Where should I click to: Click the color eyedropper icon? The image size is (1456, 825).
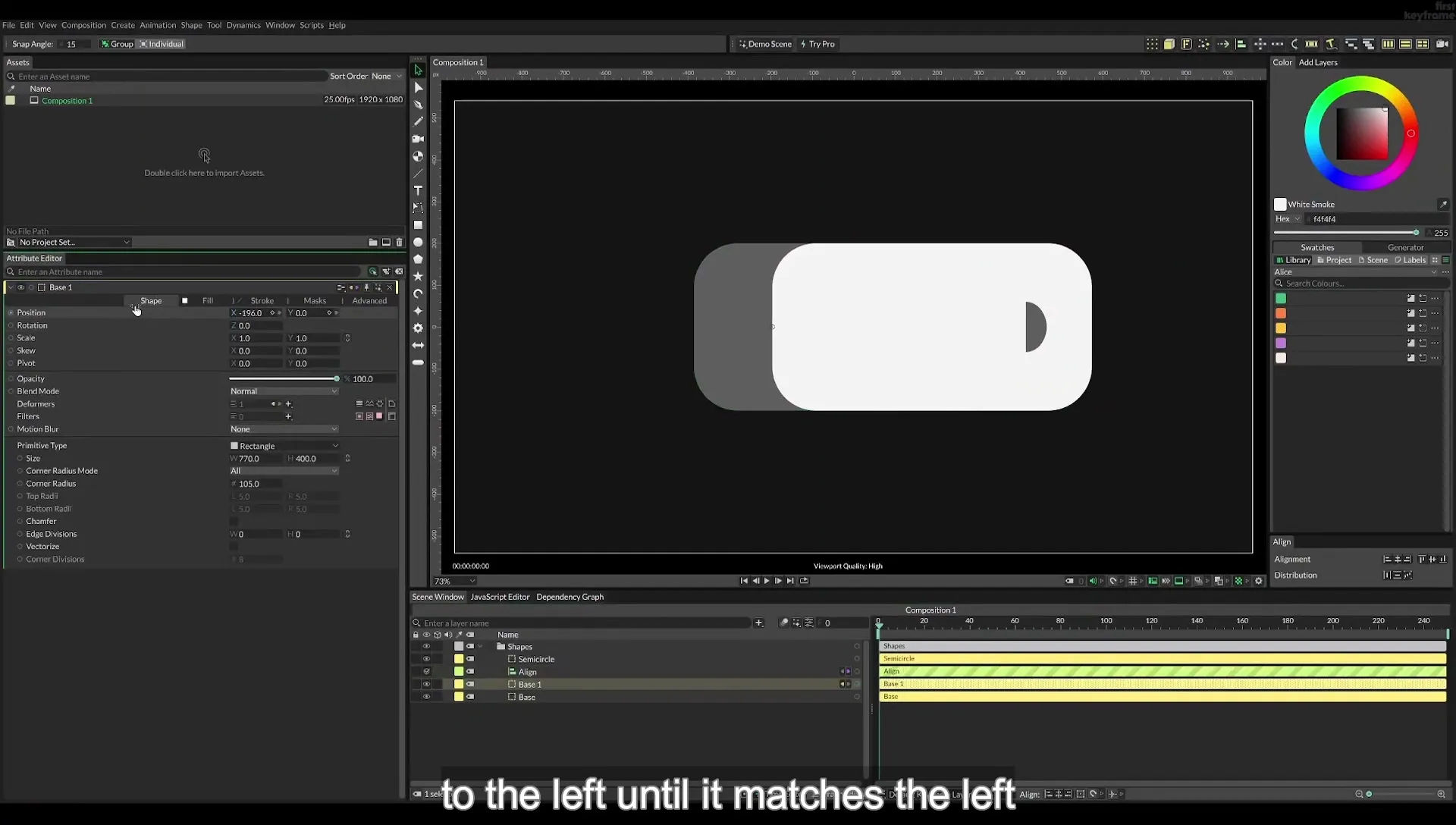point(1442,205)
